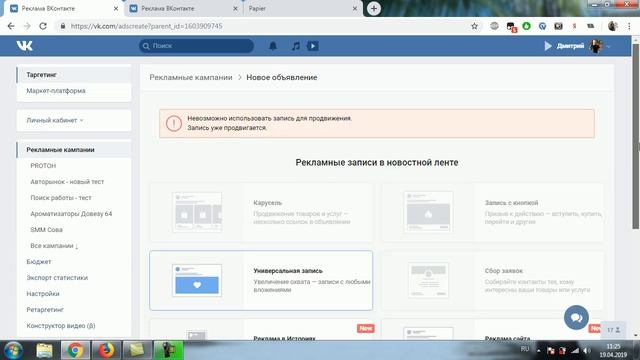Open Поиск работы - тест campaign
Image resolution: width=640 pixels, height=360 pixels.
point(61,198)
